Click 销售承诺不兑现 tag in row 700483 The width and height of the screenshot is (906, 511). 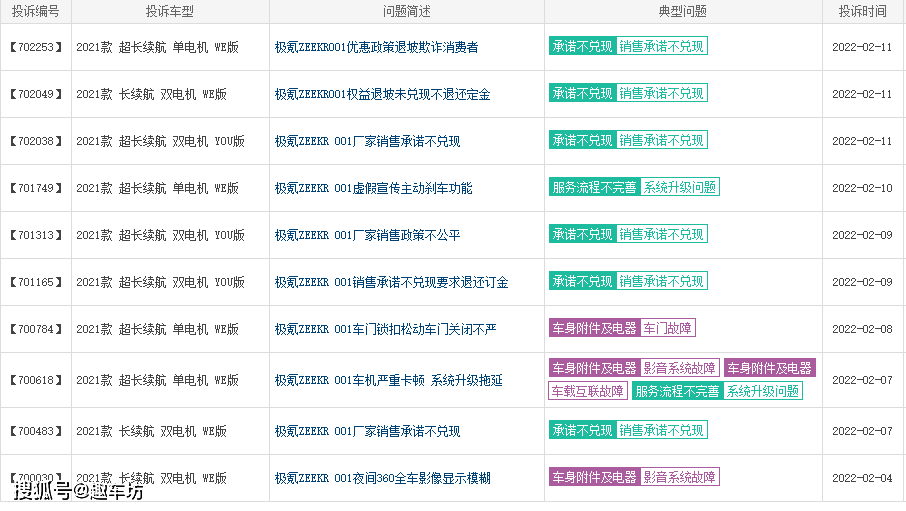coord(662,430)
